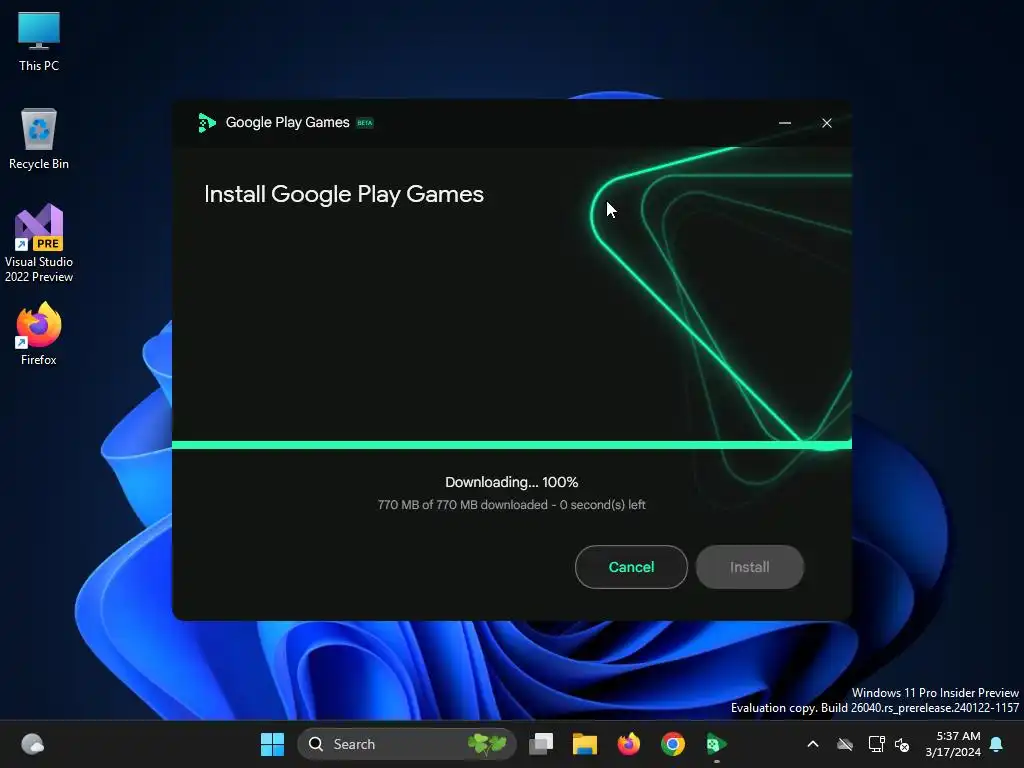This screenshot has width=1024, height=768.
Task: Click Google Play Games taskbar icon
Action: point(716,744)
